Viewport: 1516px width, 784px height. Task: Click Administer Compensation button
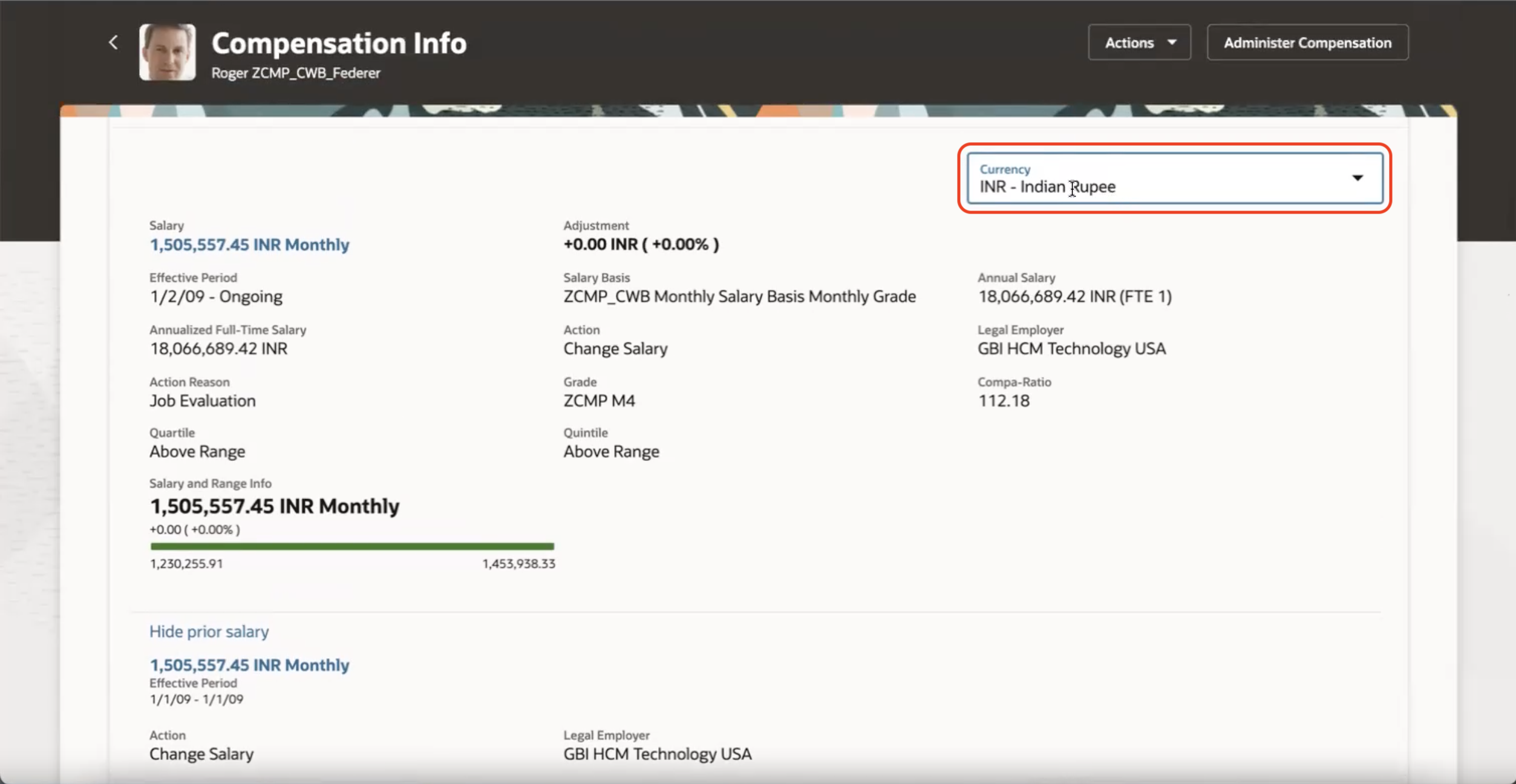pos(1307,42)
